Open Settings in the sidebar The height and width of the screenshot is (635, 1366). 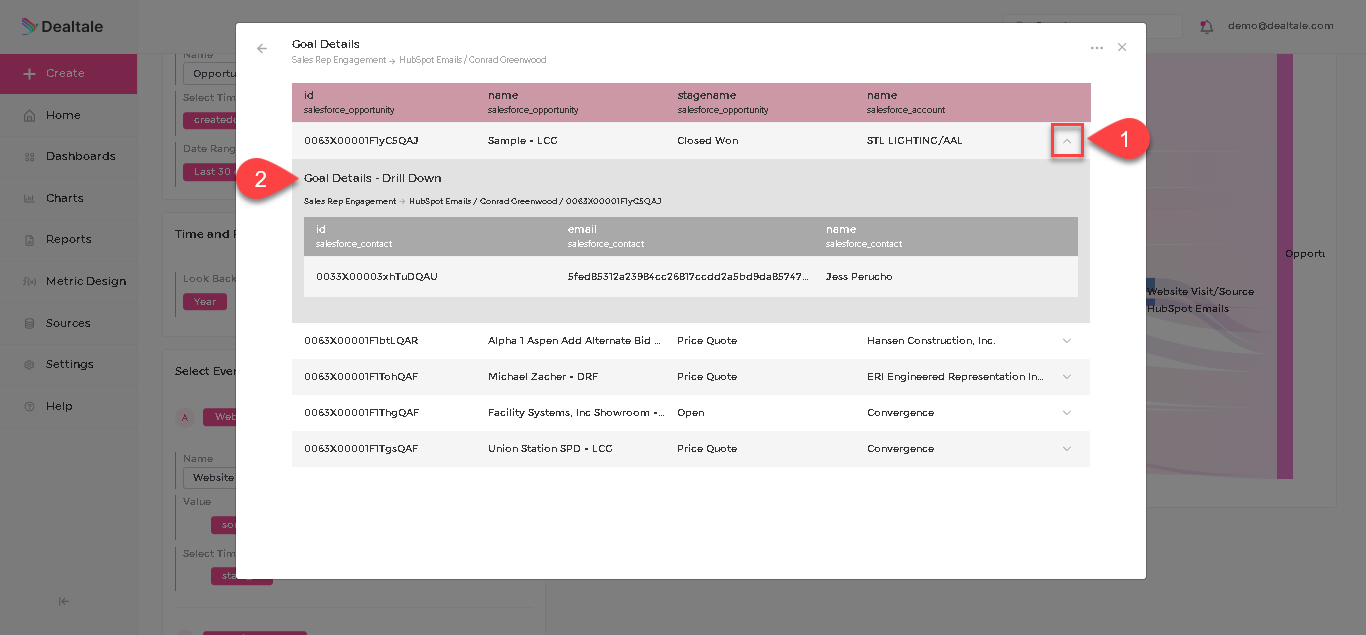(x=68, y=364)
